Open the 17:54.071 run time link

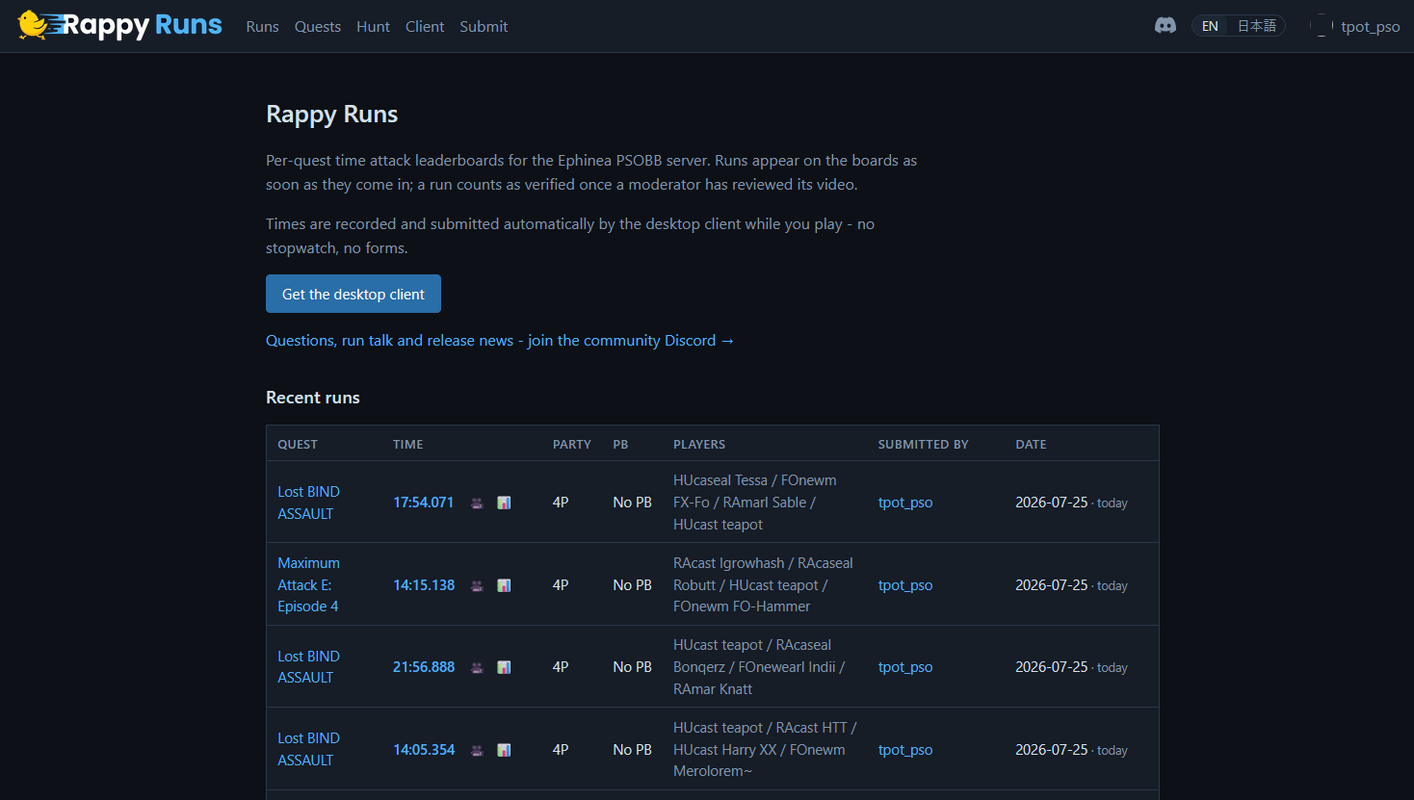click(x=423, y=503)
